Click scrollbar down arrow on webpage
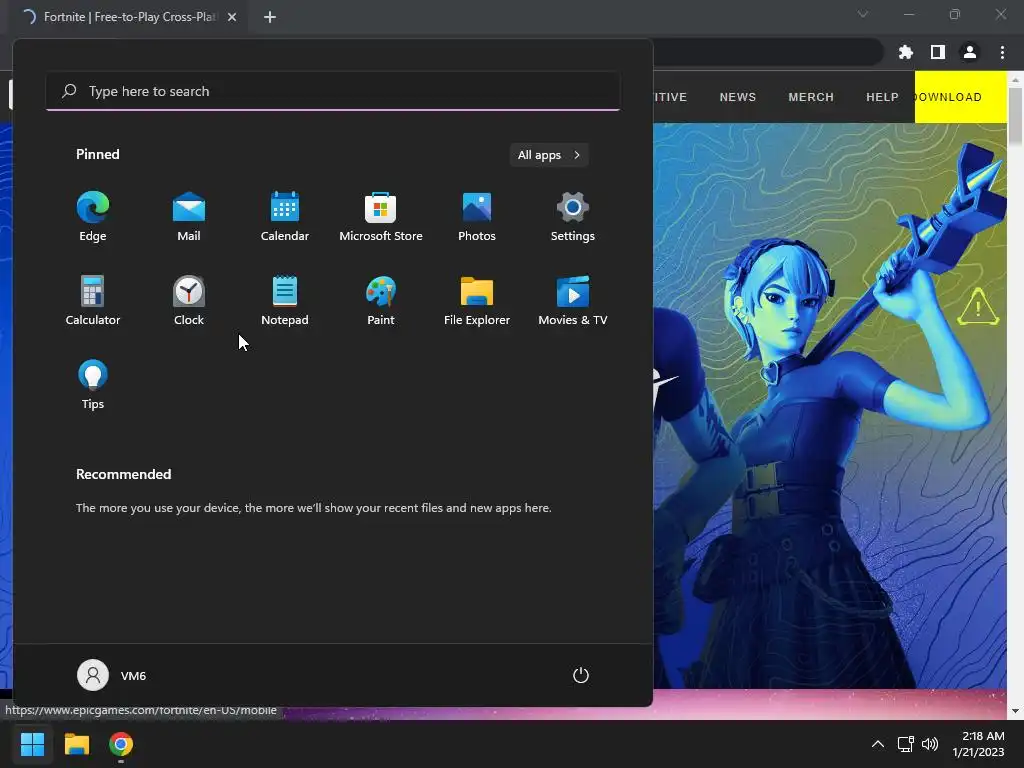Screen dimensions: 1024x768 1015,711
